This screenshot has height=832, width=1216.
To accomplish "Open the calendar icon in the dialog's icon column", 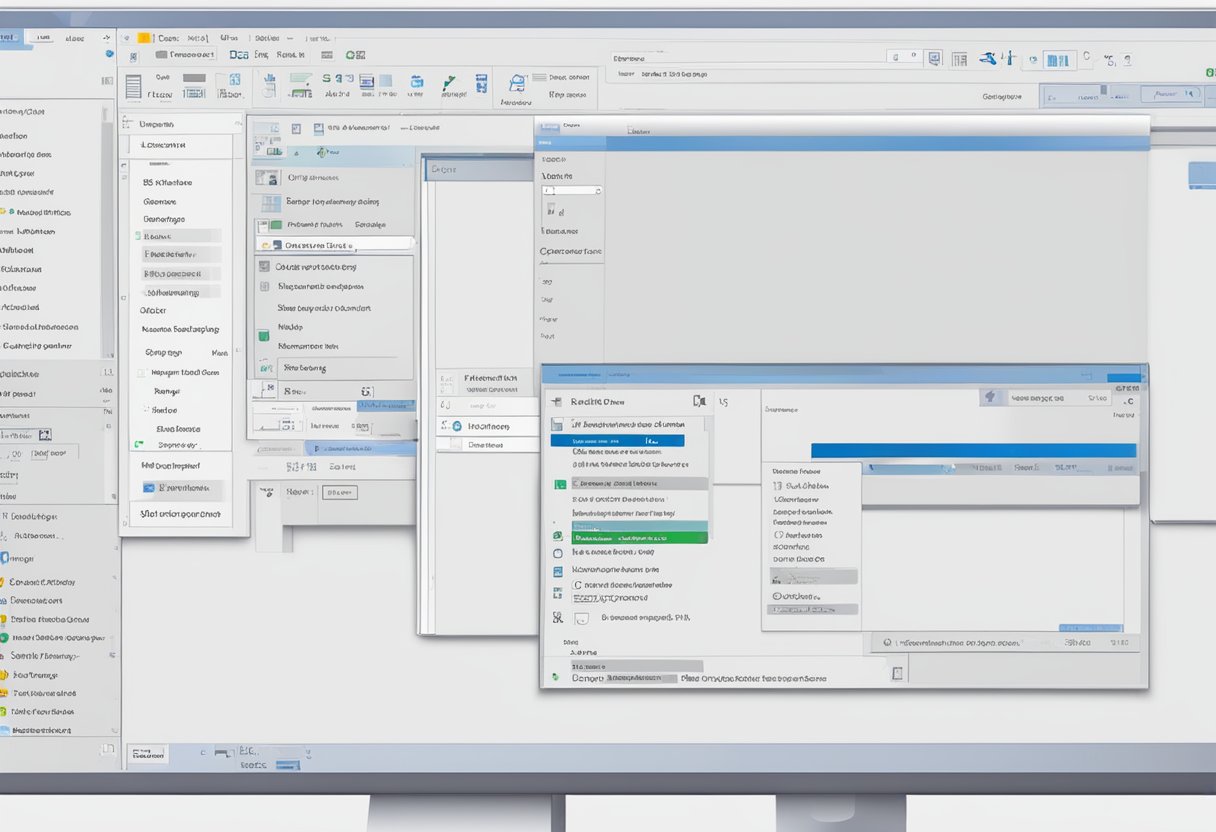I will [x=557, y=569].
